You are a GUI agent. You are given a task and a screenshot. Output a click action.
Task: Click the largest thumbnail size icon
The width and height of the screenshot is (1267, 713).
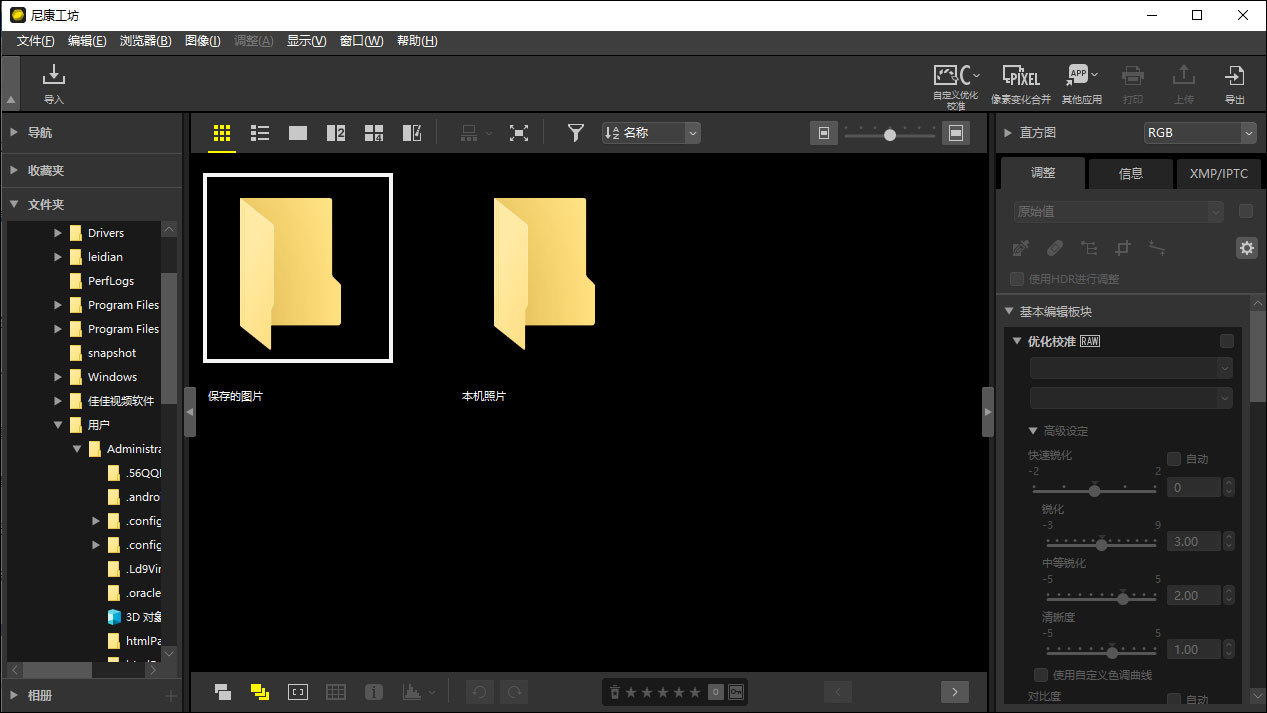(956, 133)
